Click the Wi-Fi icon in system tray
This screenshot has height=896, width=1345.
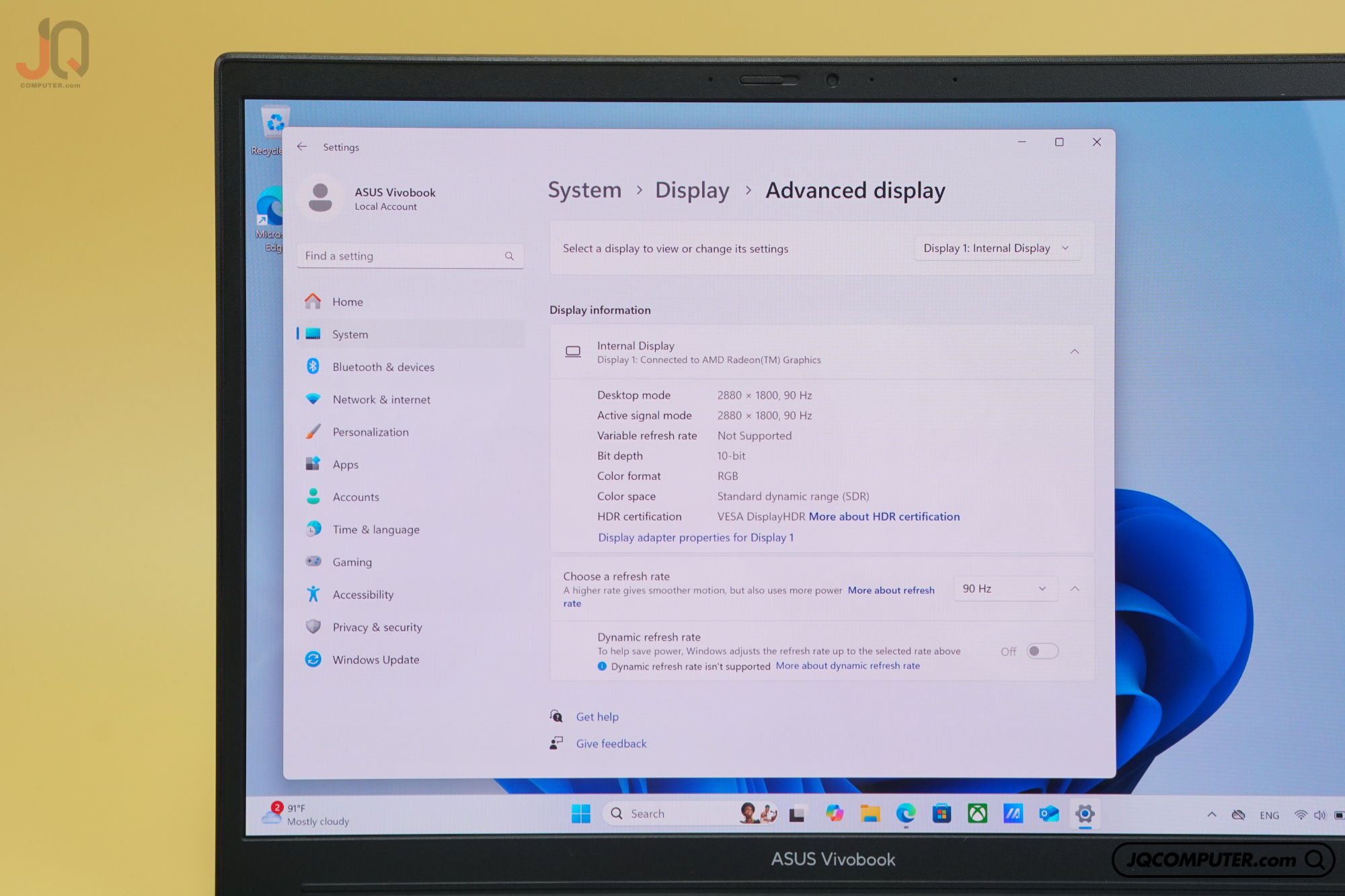[1301, 815]
